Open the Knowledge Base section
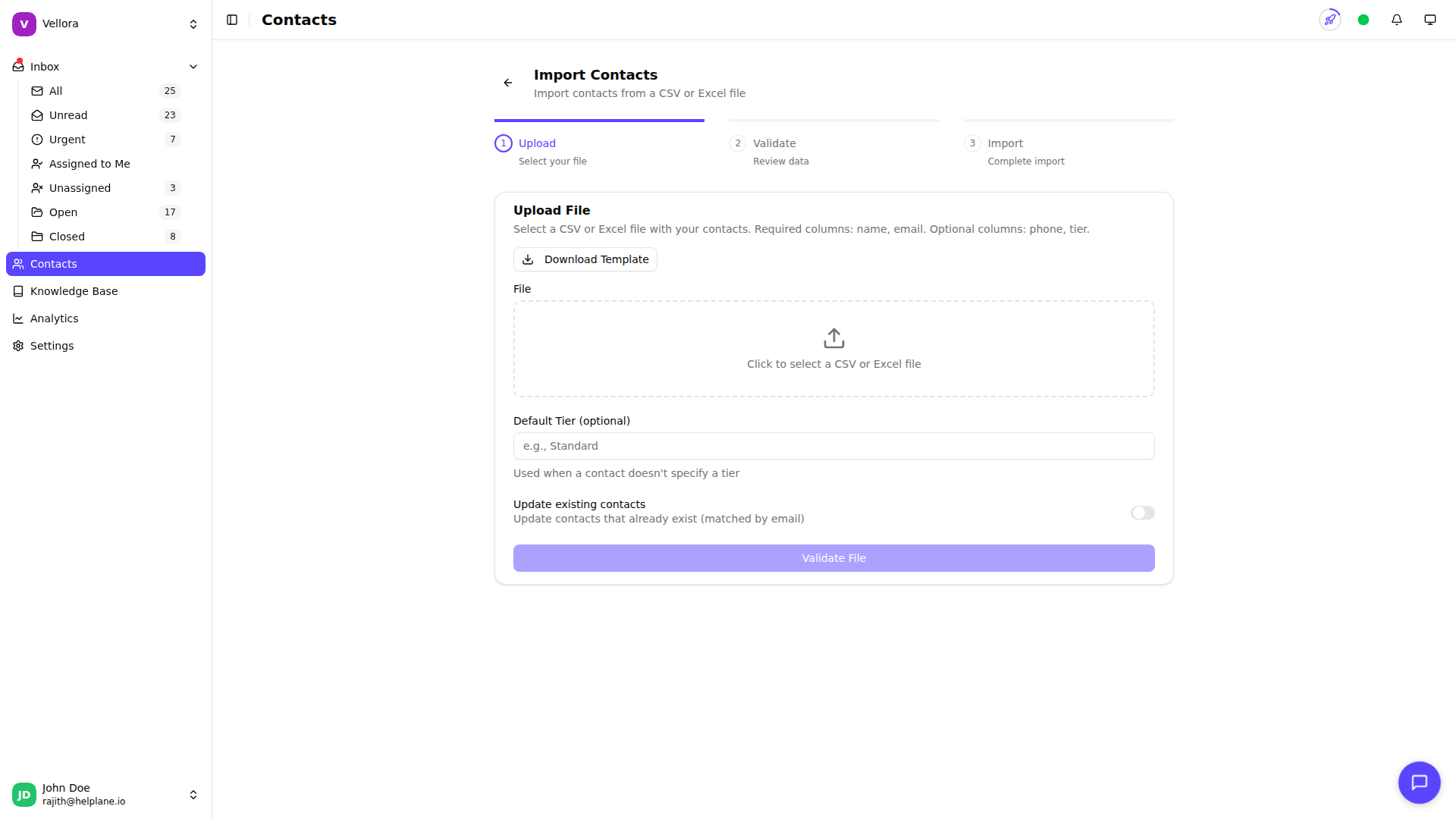Screen dimensions: 1456x819 [105, 291]
